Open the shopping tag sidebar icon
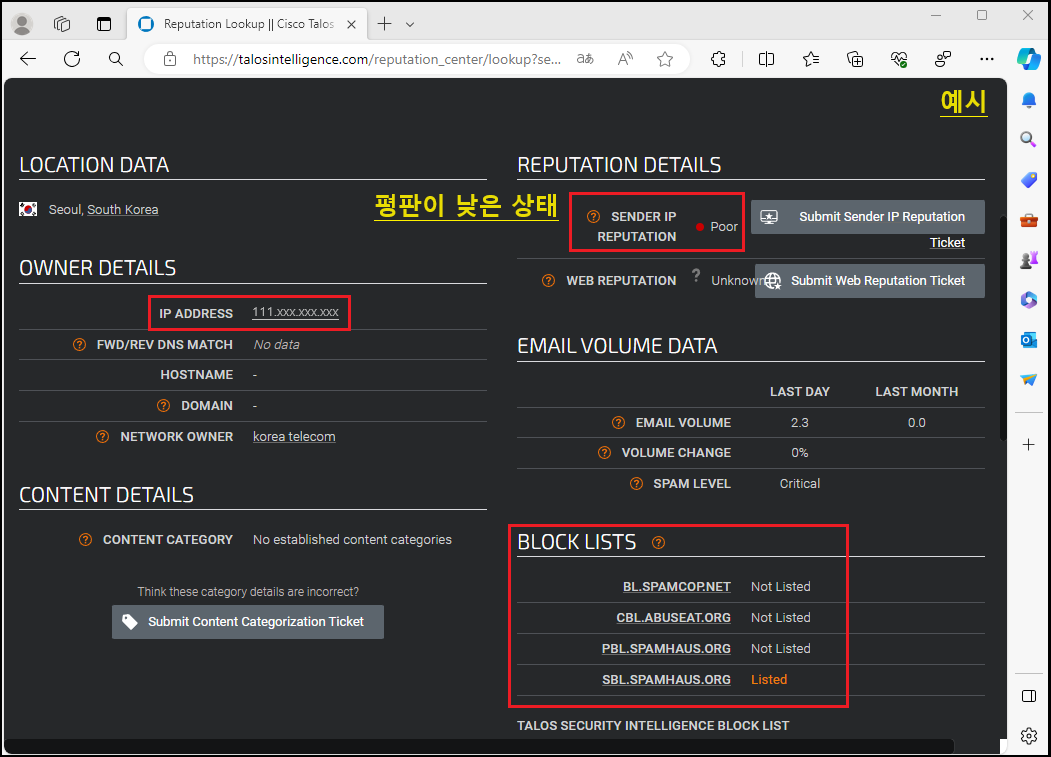This screenshot has width=1051, height=757. [x=1029, y=180]
